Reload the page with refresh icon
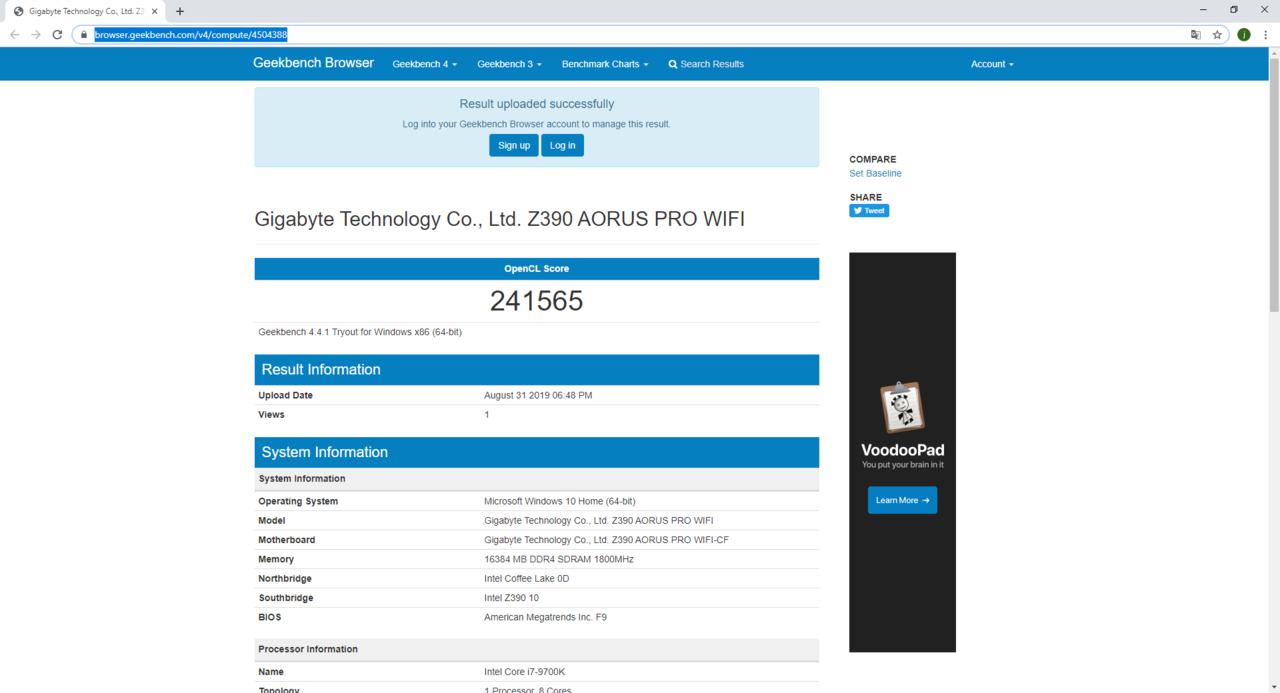The height and width of the screenshot is (693, 1280). pyautogui.click(x=57, y=34)
